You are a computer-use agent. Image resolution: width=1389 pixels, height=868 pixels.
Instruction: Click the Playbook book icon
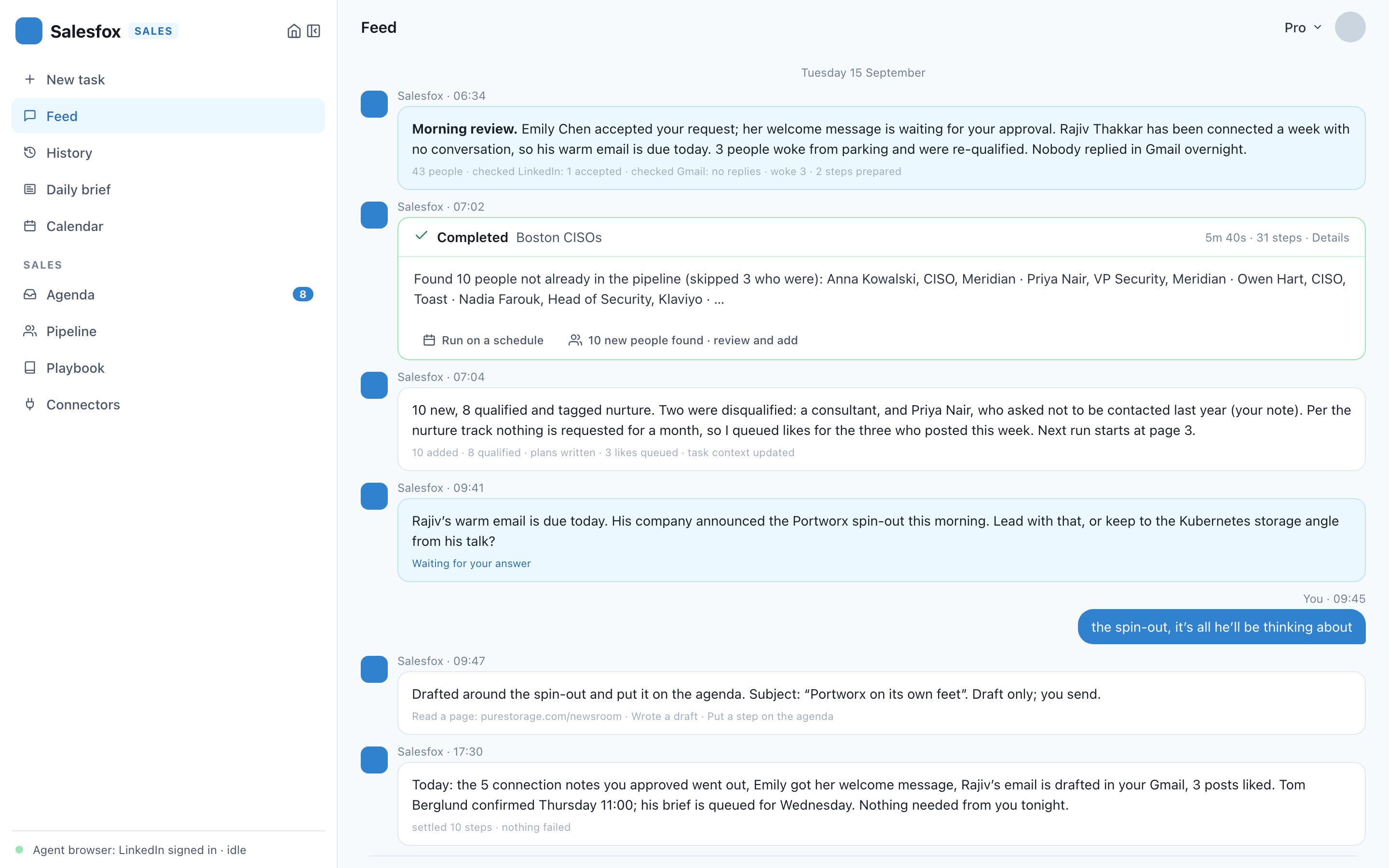(x=30, y=368)
